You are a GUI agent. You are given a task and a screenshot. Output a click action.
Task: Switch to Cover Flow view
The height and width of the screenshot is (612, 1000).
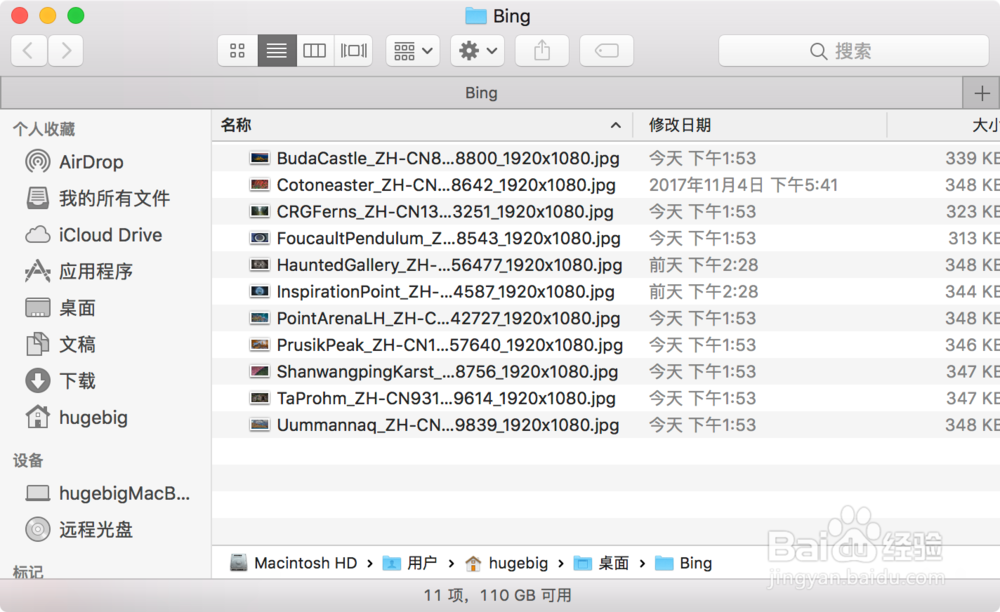(x=353, y=50)
